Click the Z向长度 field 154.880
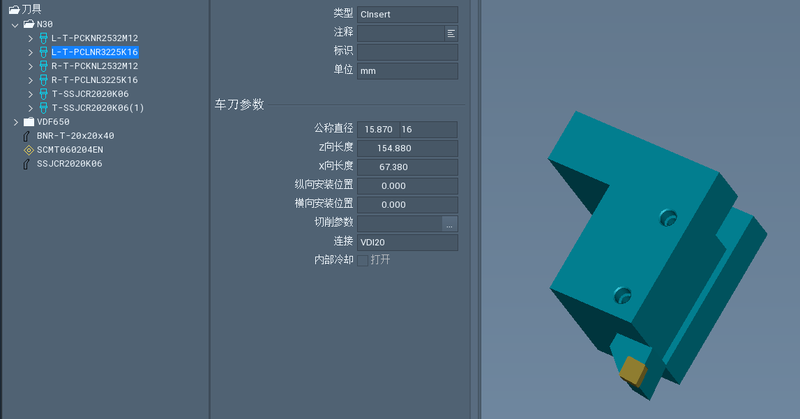800x419 pixels. [408, 149]
